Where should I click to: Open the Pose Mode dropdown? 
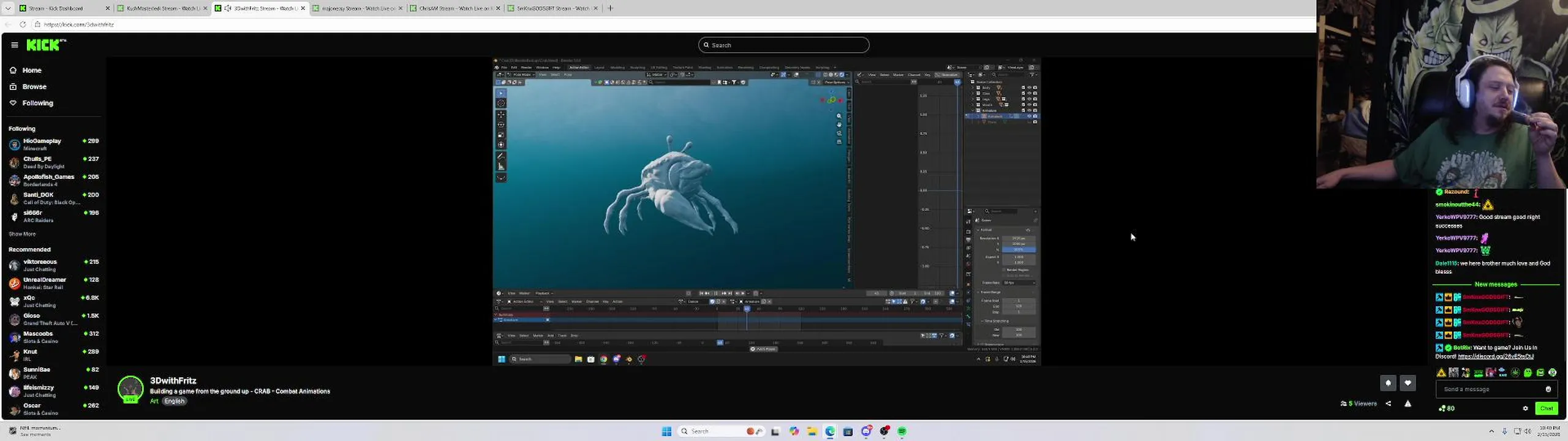pos(521,75)
